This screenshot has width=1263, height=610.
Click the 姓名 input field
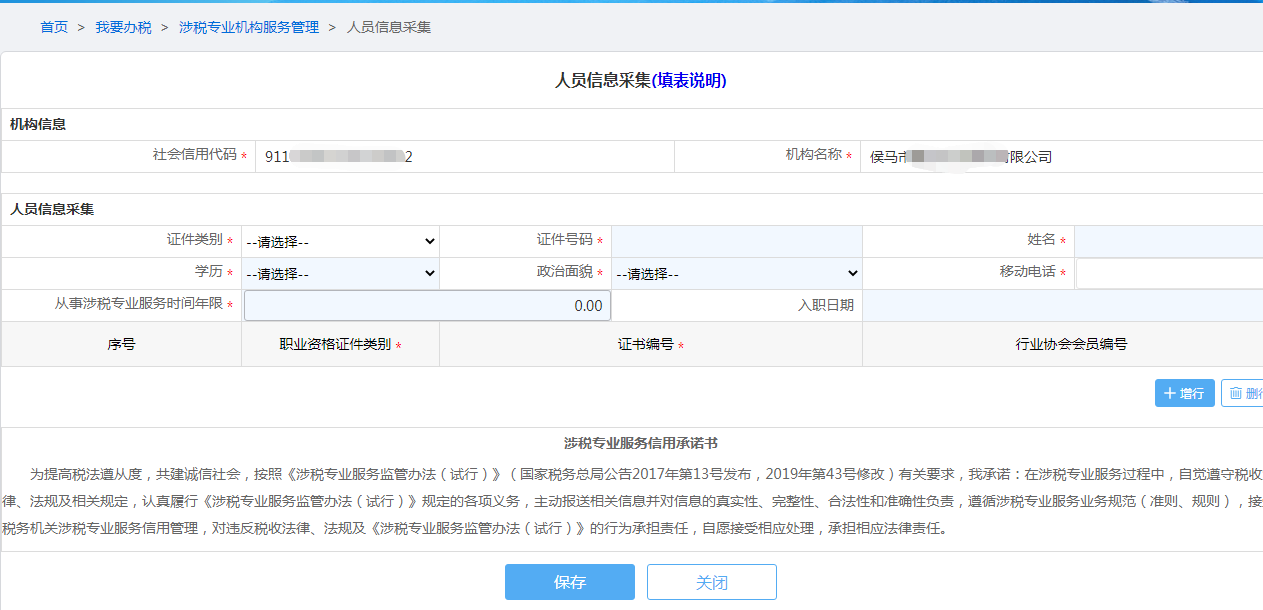pyautogui.click(x=1169, y=241)
